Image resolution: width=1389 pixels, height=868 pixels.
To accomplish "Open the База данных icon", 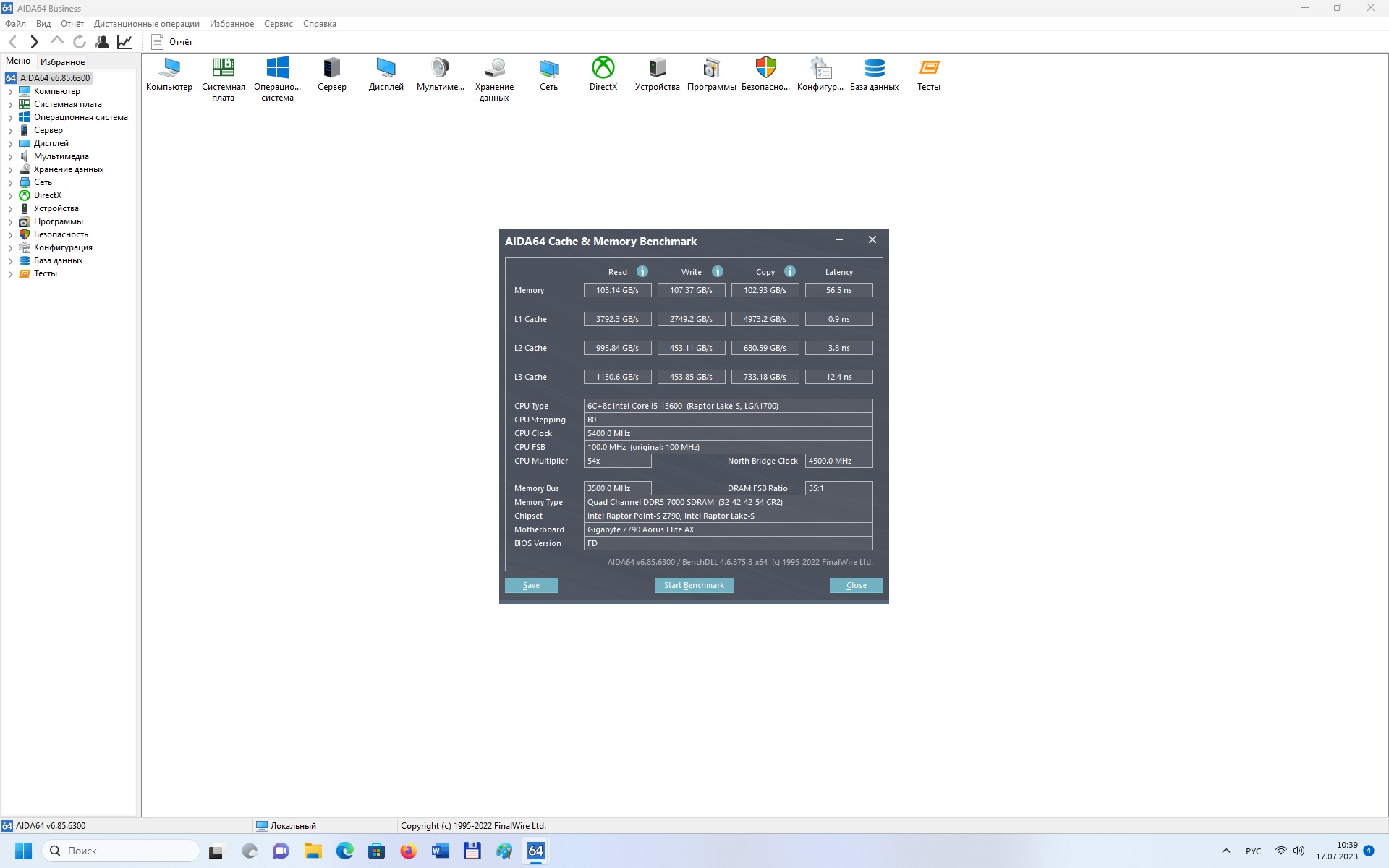I will coord(874,68).
